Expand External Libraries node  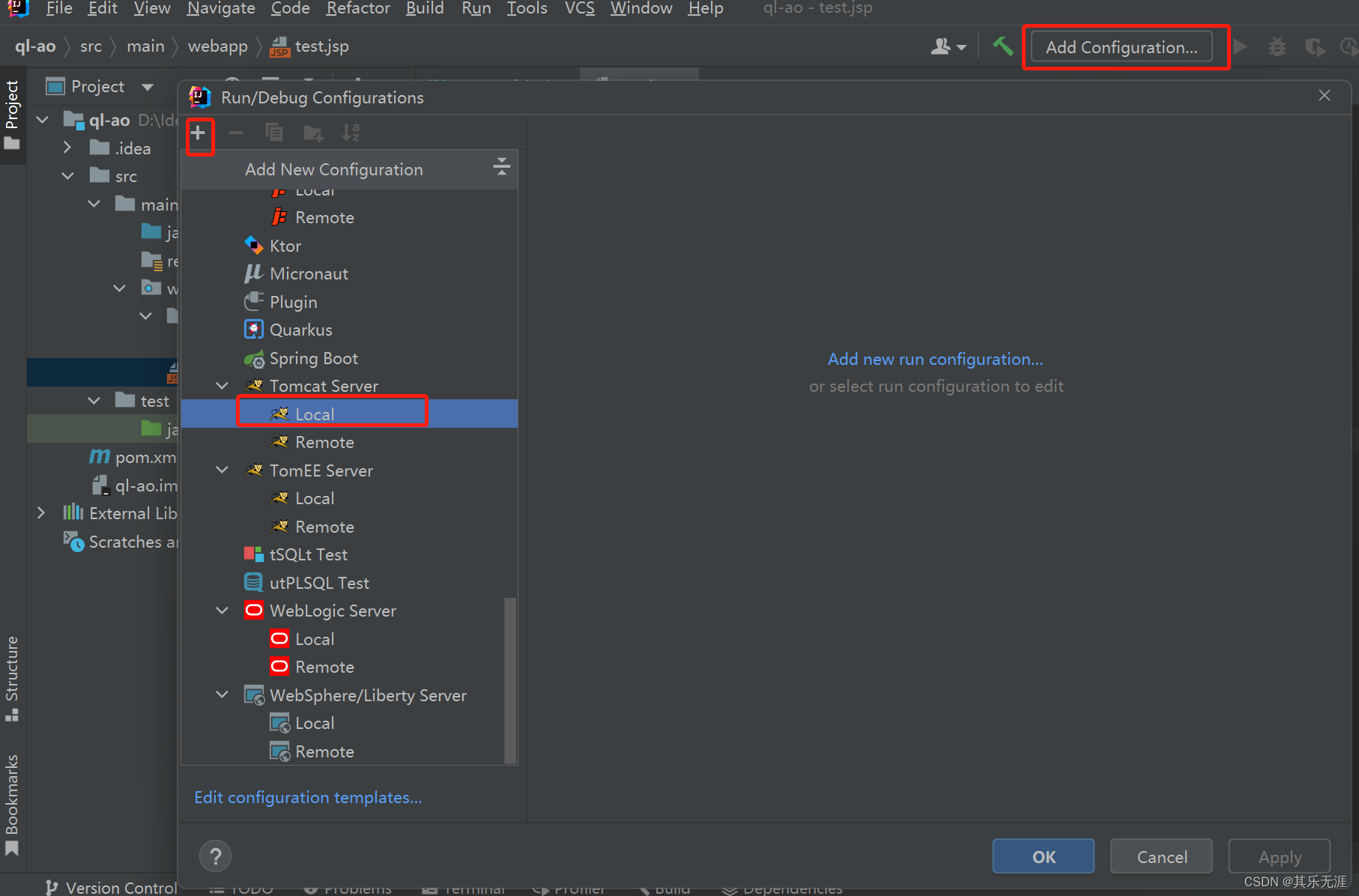point(41,513)
